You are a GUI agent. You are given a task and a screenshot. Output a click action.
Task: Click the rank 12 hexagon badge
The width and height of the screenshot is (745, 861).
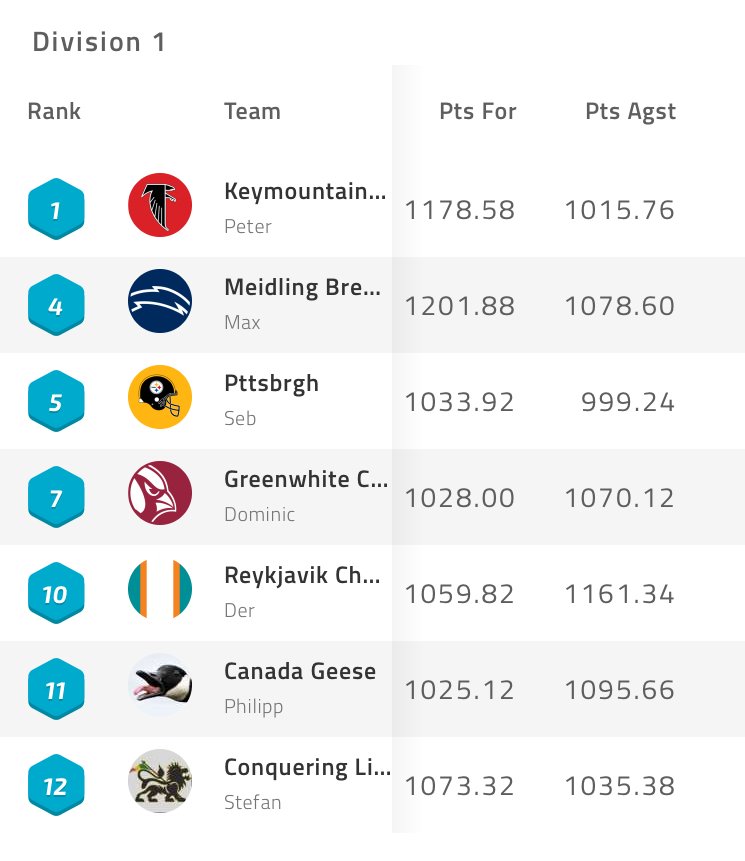[56, 785]
